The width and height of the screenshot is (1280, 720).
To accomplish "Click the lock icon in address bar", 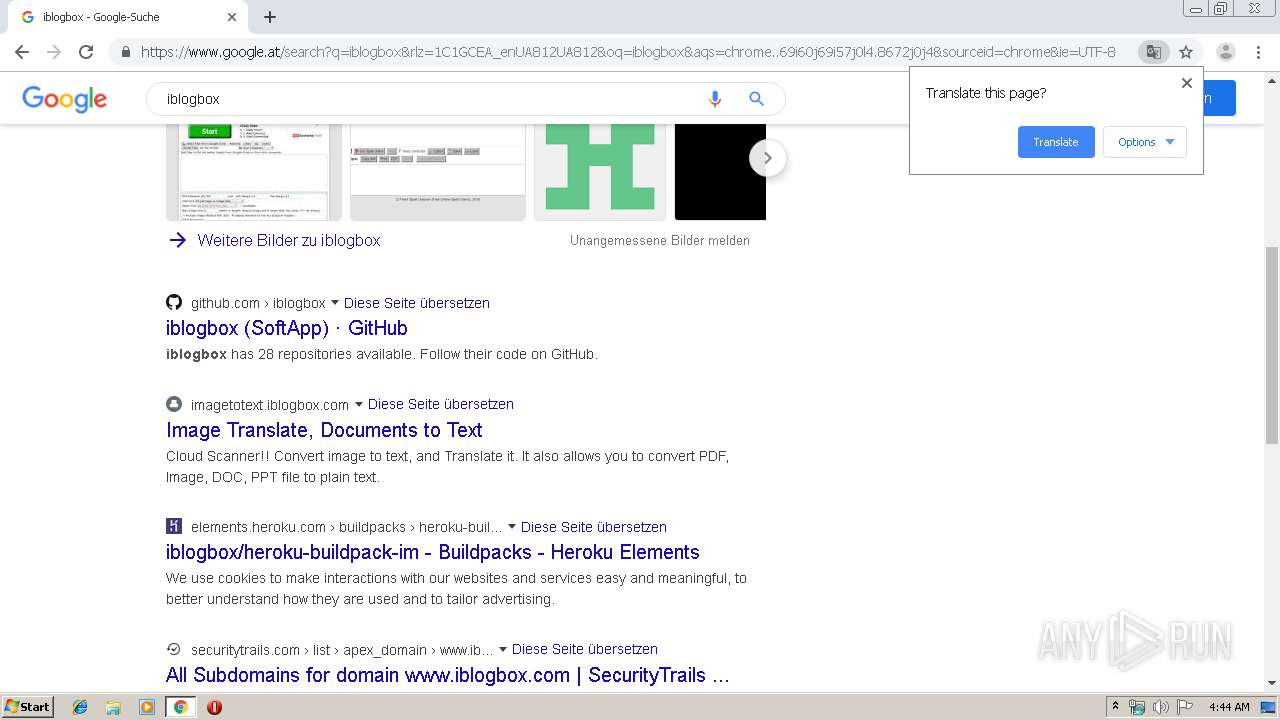I will pos(126,52).
